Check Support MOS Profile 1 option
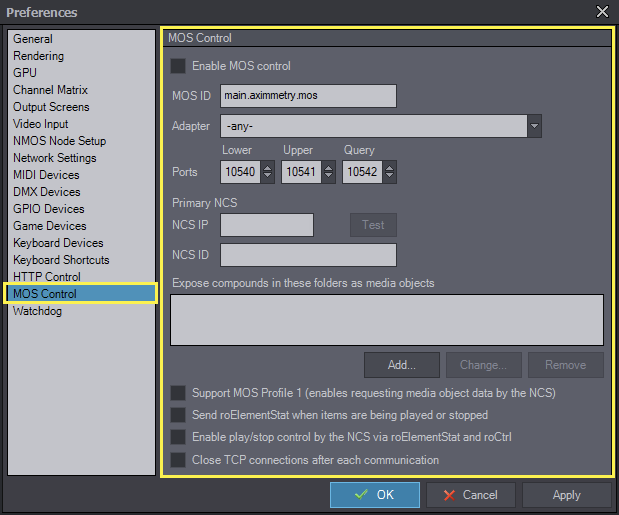619x515 pixels. [x=178, y=393]
